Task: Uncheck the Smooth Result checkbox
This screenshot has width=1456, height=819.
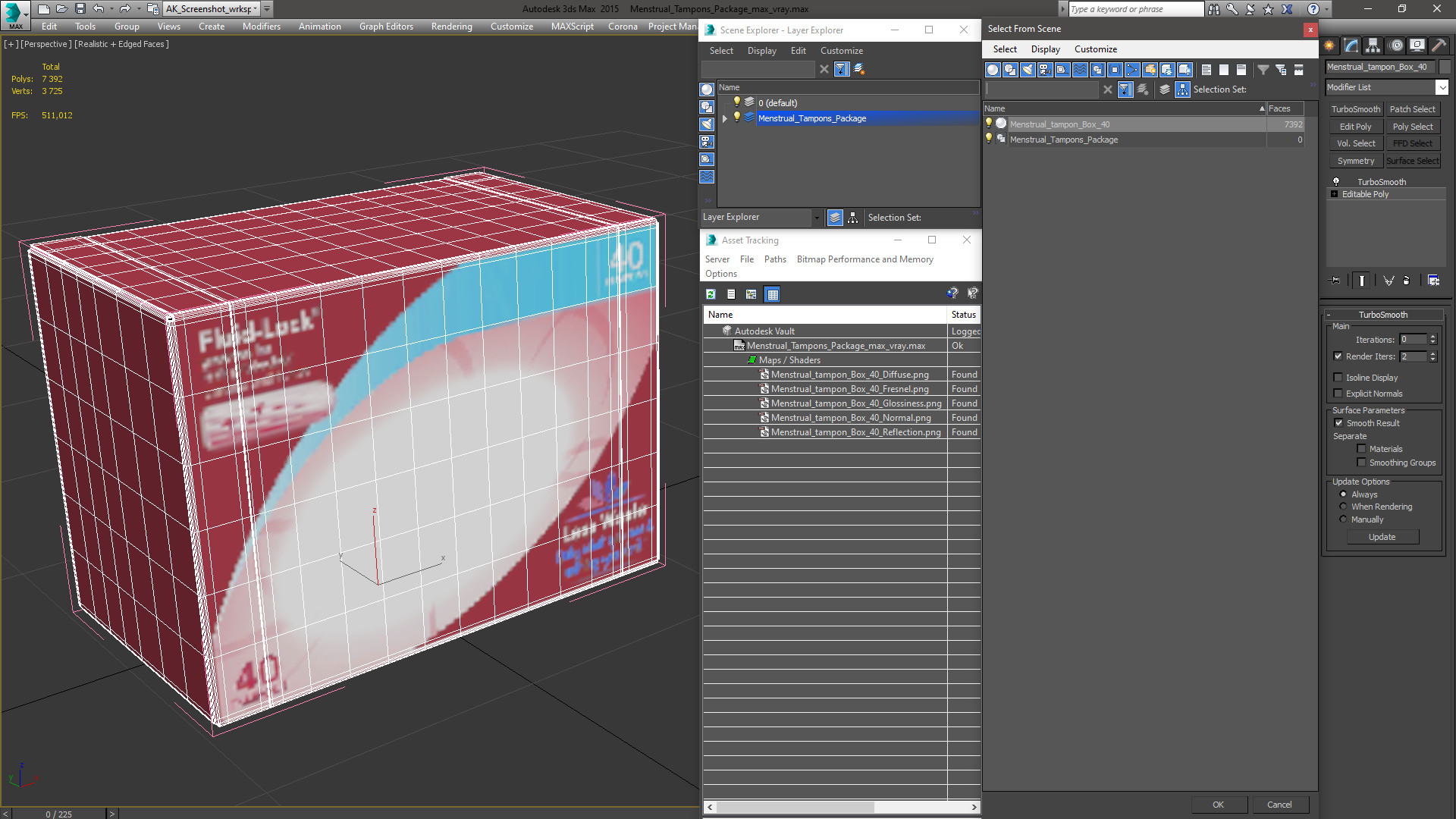Action: coord(1338,423)
